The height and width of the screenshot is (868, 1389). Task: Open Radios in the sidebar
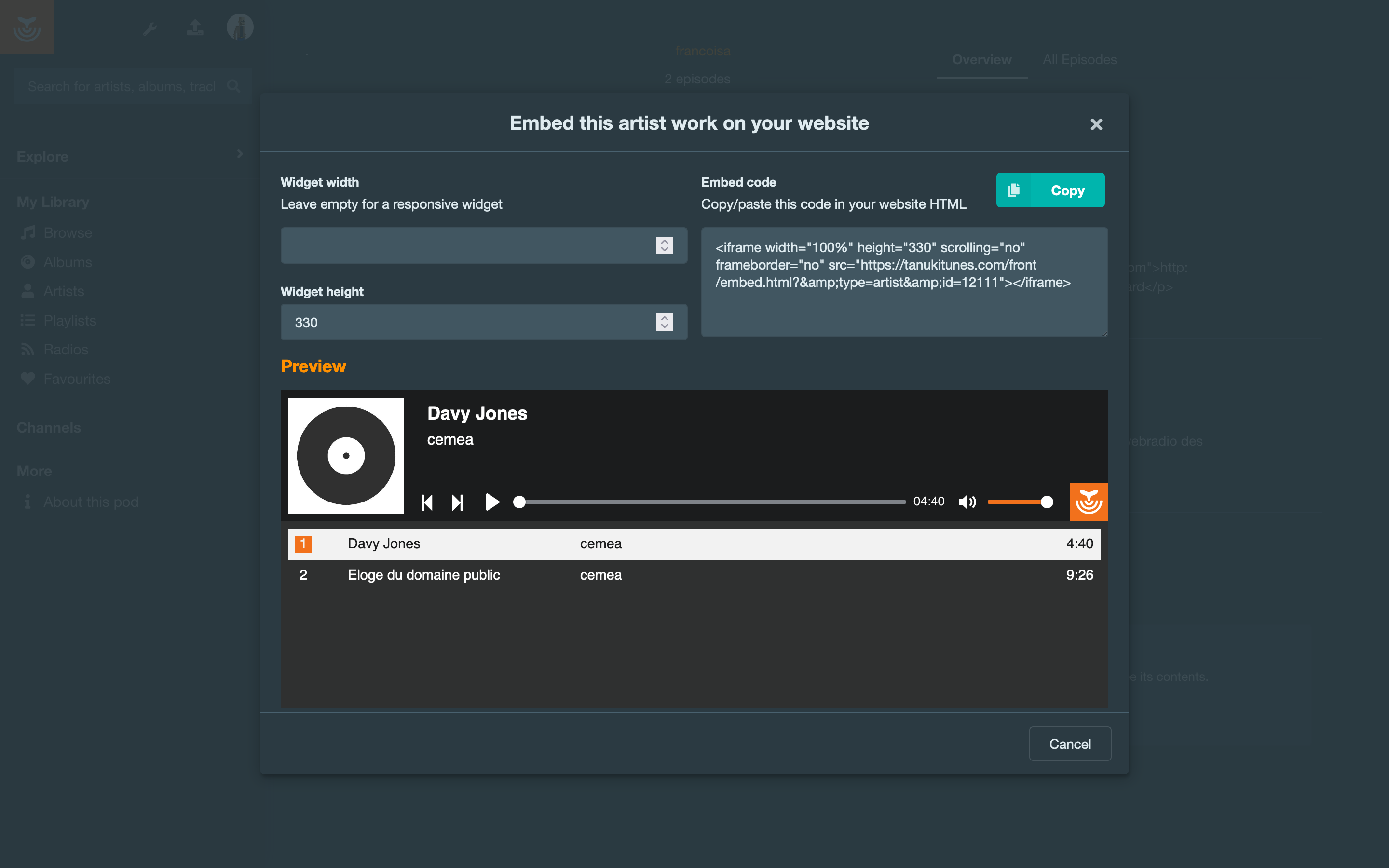(x=66, y=350)
